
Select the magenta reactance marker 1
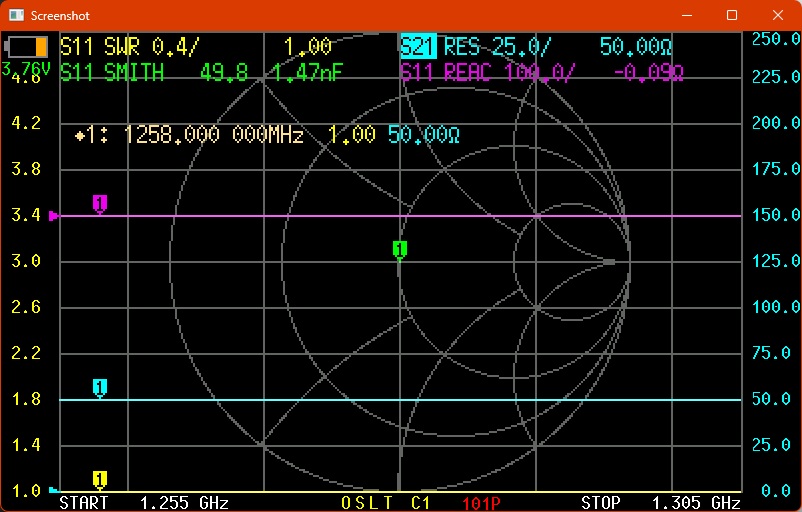click(100, 204)
